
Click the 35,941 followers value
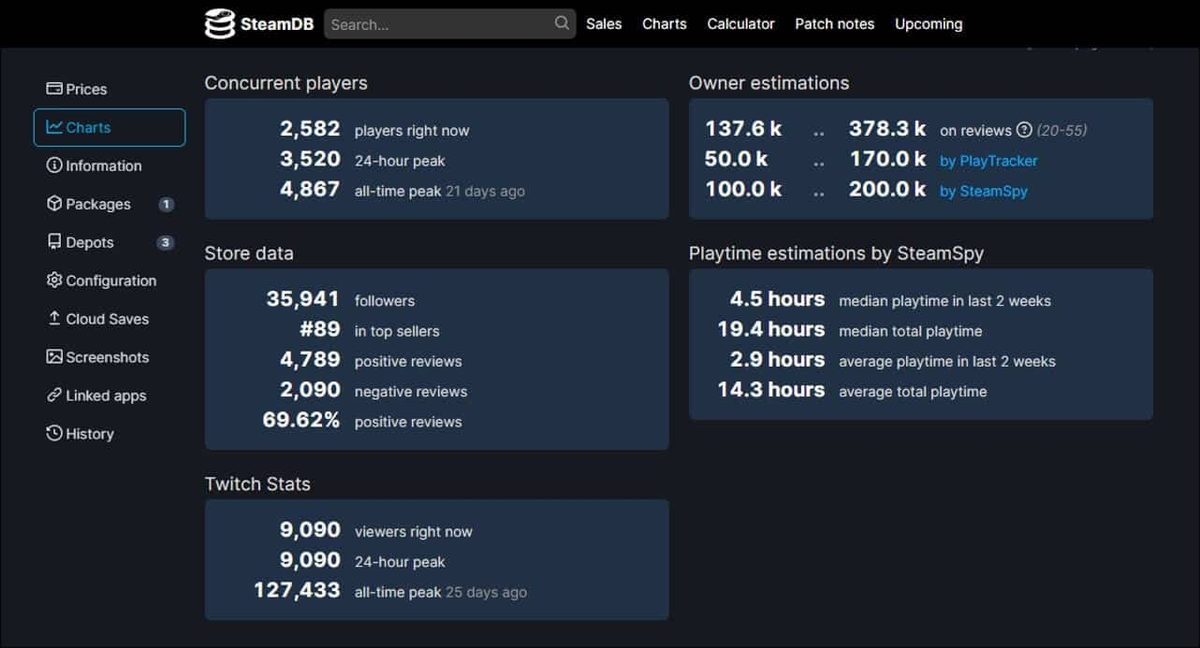(x=303, y=299)
